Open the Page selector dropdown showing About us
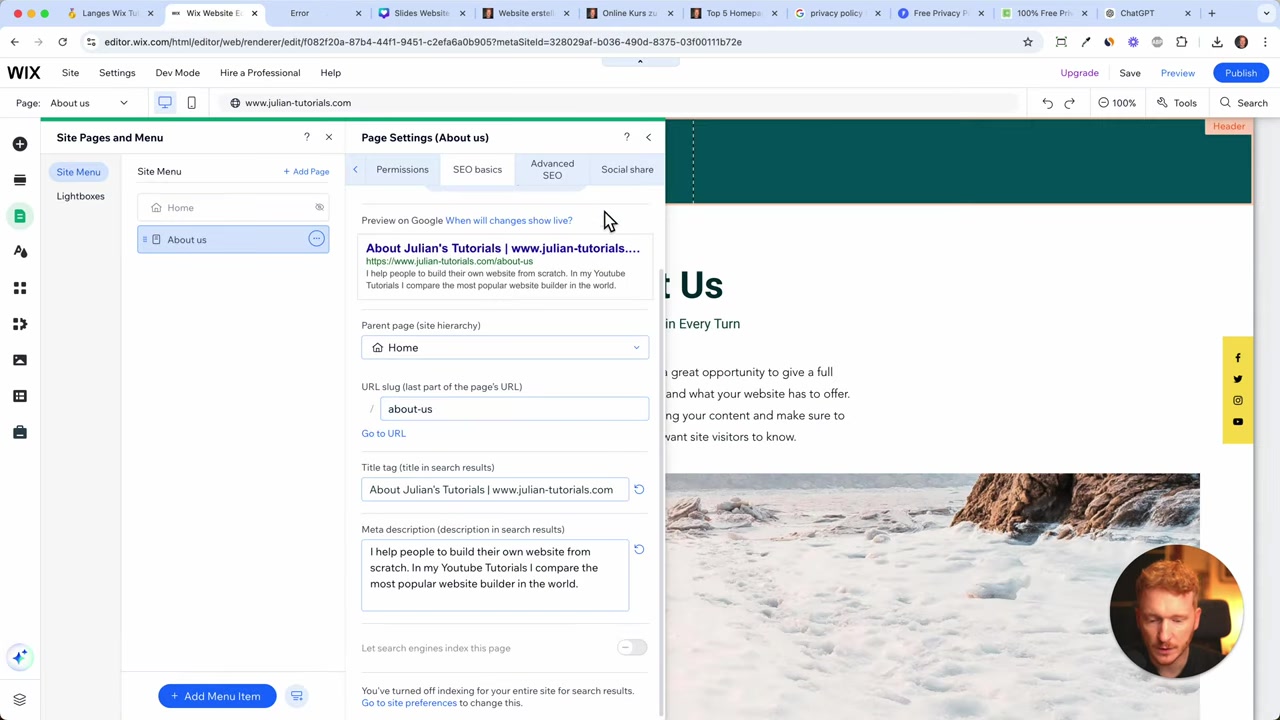This screenshot has width=1280, height=720. (90, 103)
